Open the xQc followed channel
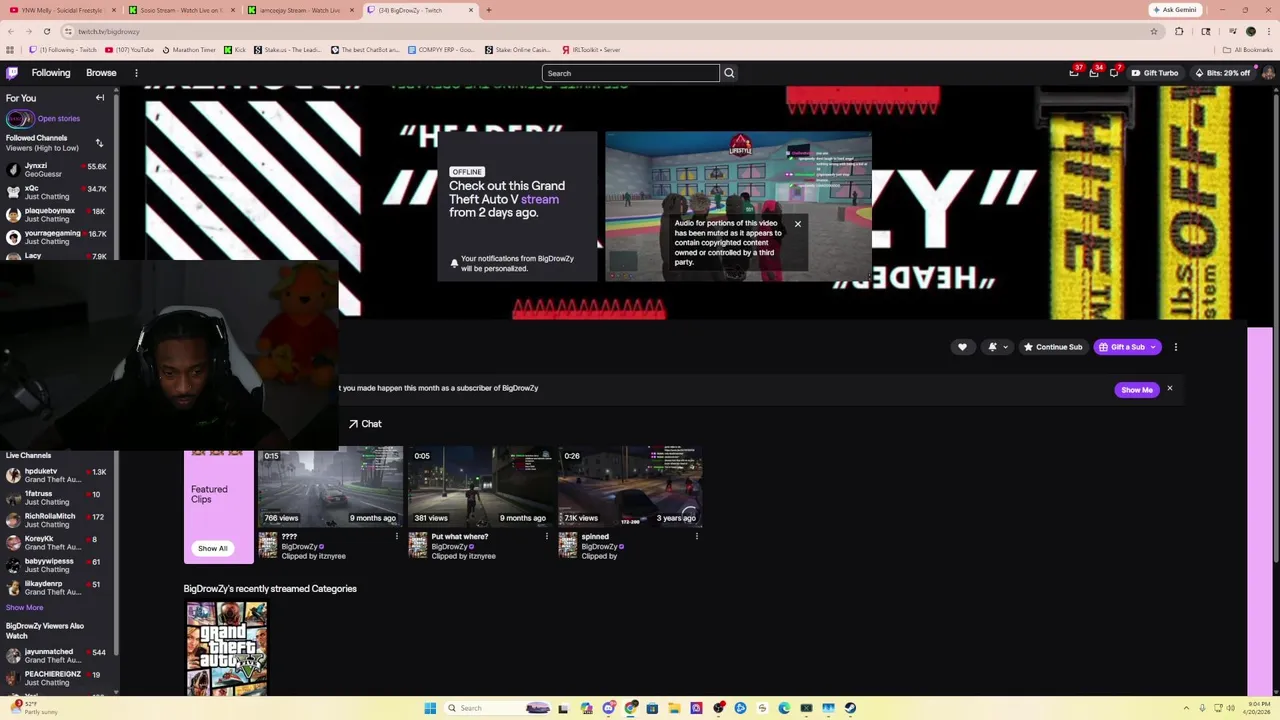Screen dimensions: 1280x720 pos(56,192)
